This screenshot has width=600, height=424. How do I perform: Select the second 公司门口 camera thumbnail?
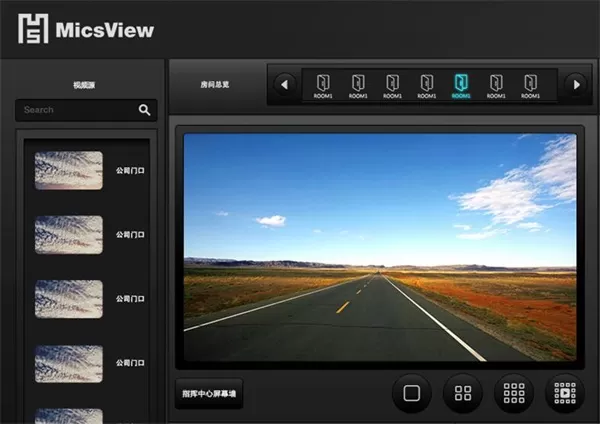coord(69,235)
